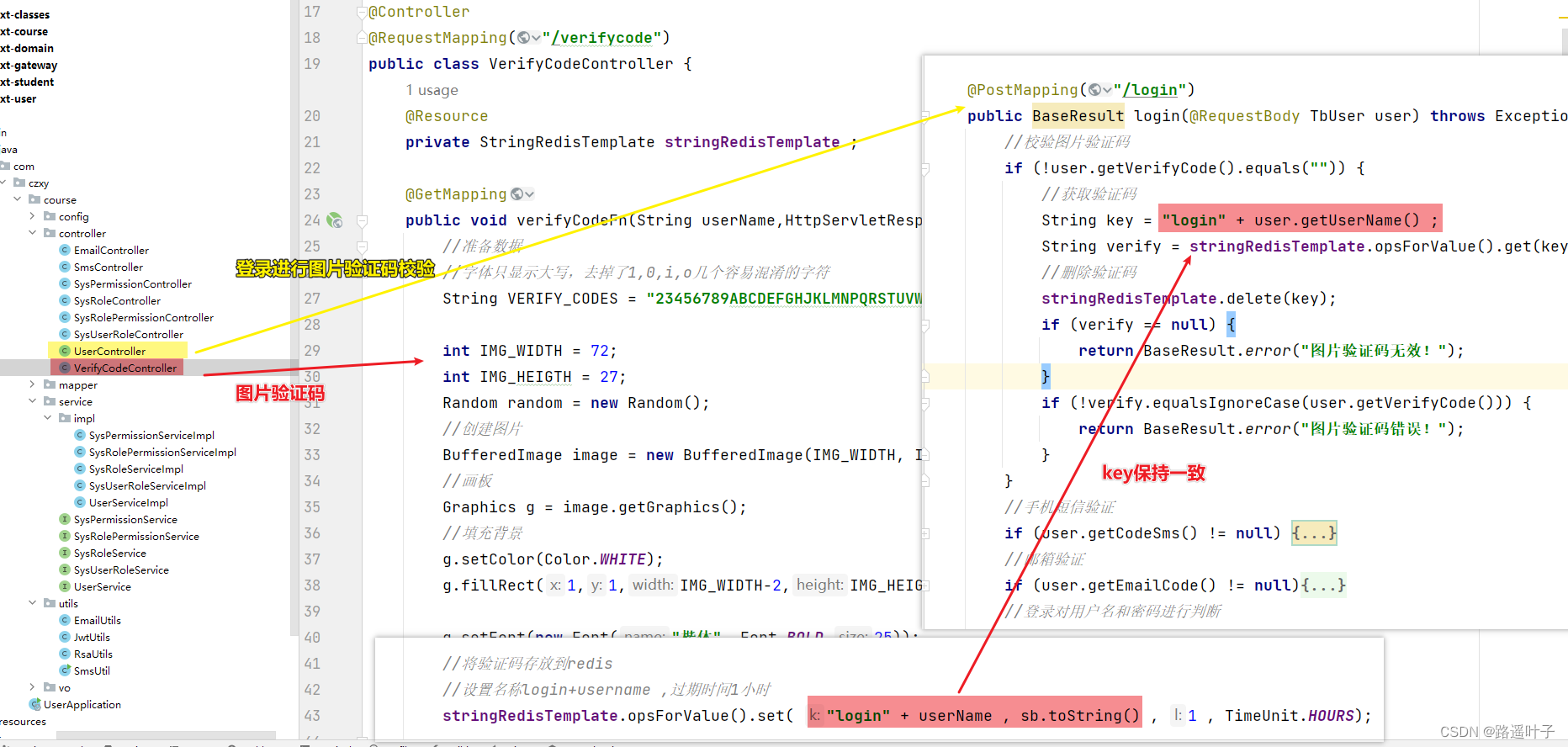Collapse the czxy package node
Screen dimensions: 1568x747
[x=3, y=183]
